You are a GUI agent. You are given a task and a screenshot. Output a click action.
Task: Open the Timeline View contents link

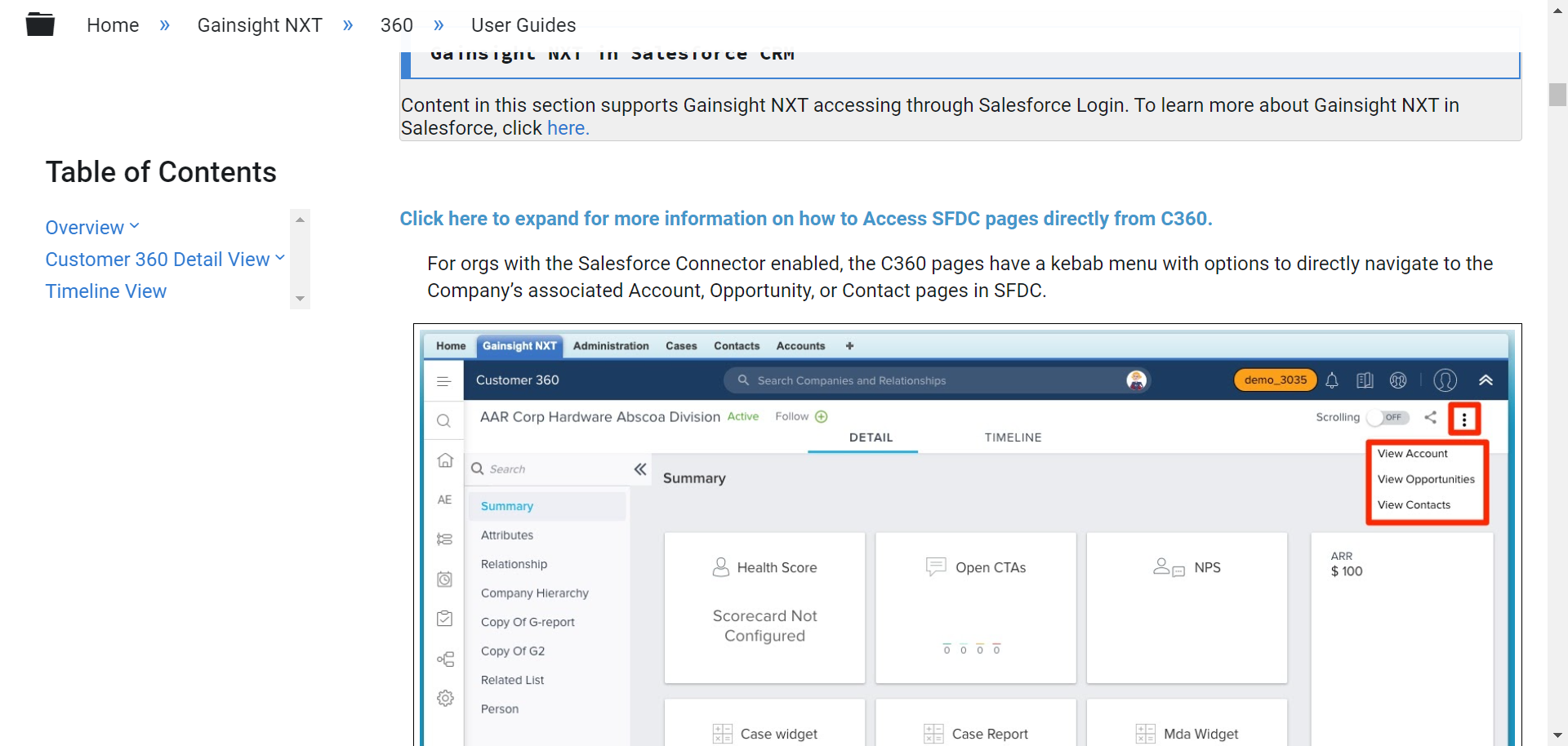(x=106, y=291)
